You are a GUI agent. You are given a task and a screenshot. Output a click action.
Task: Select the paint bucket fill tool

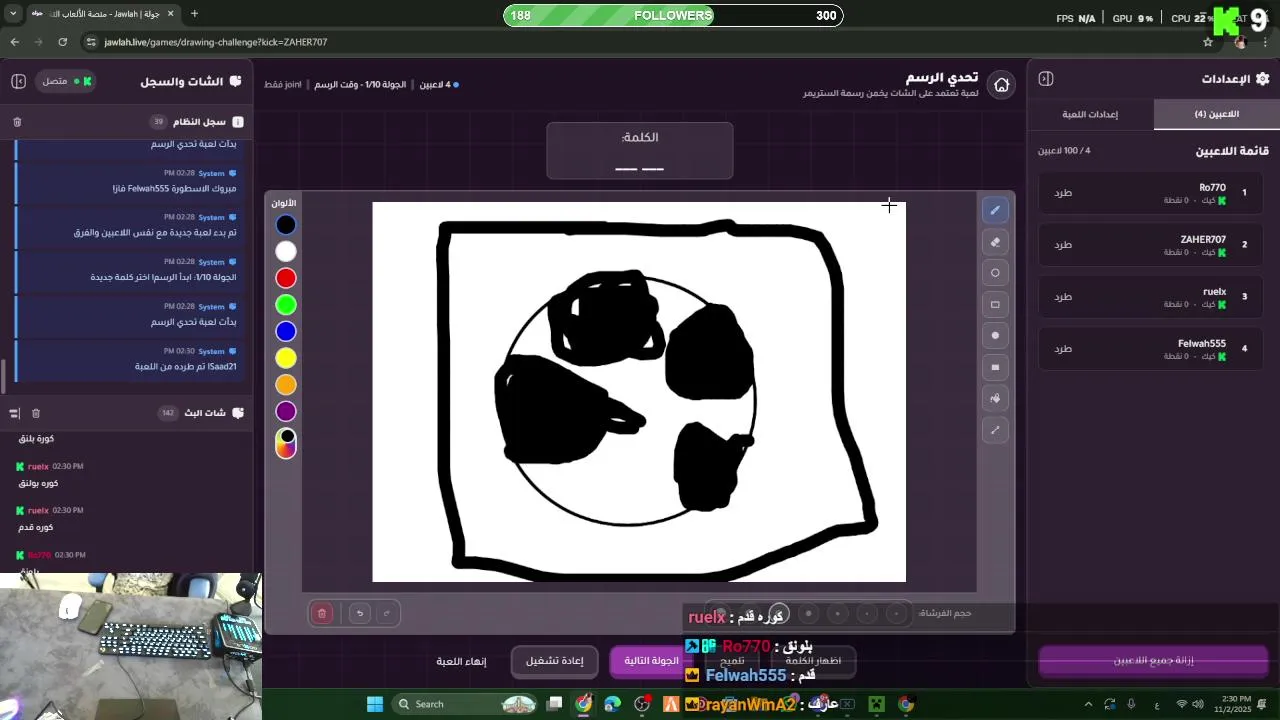995,398
